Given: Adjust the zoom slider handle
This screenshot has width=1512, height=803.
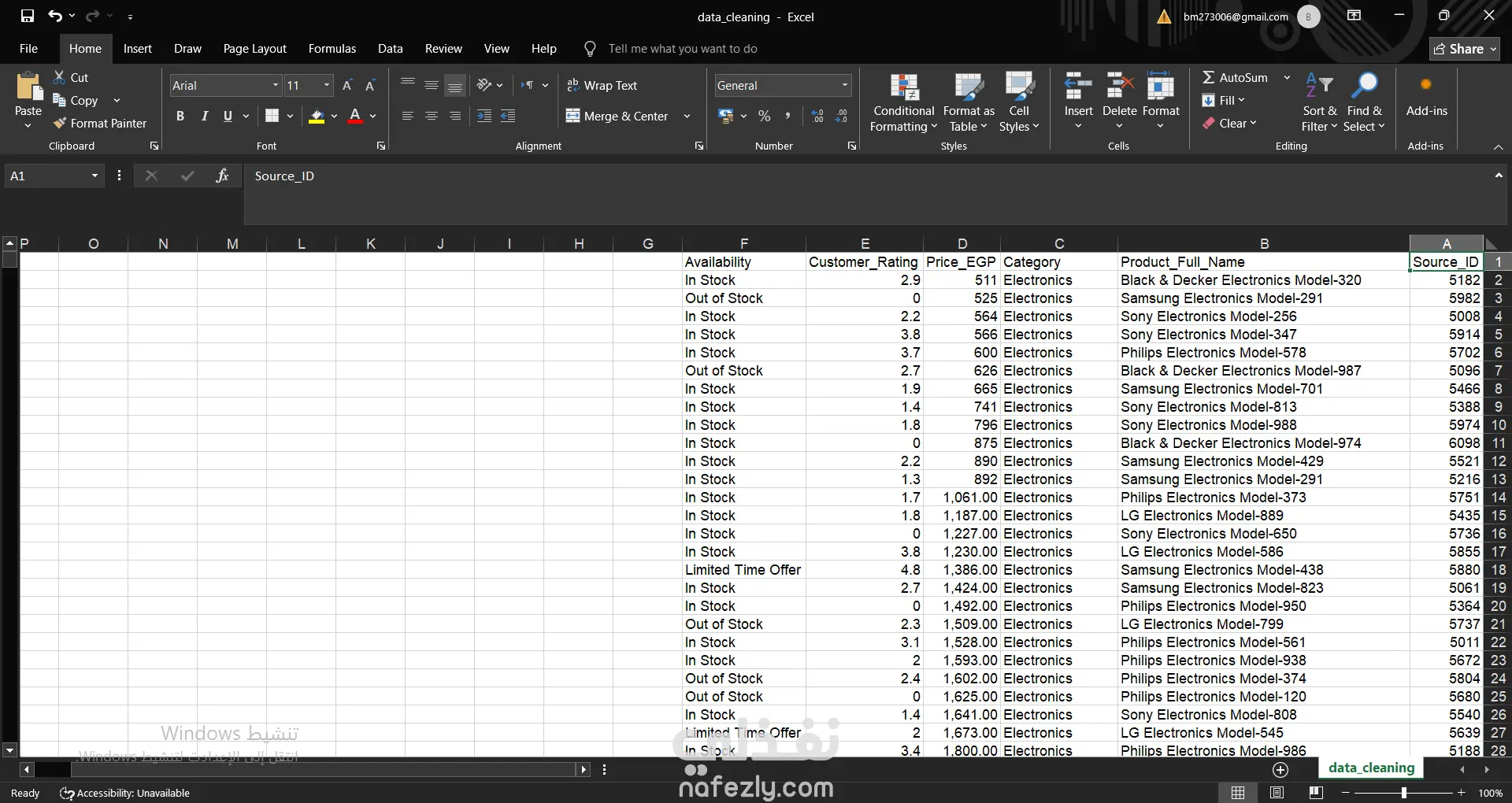Looking at the screenshot, I should pos(1403,793).
